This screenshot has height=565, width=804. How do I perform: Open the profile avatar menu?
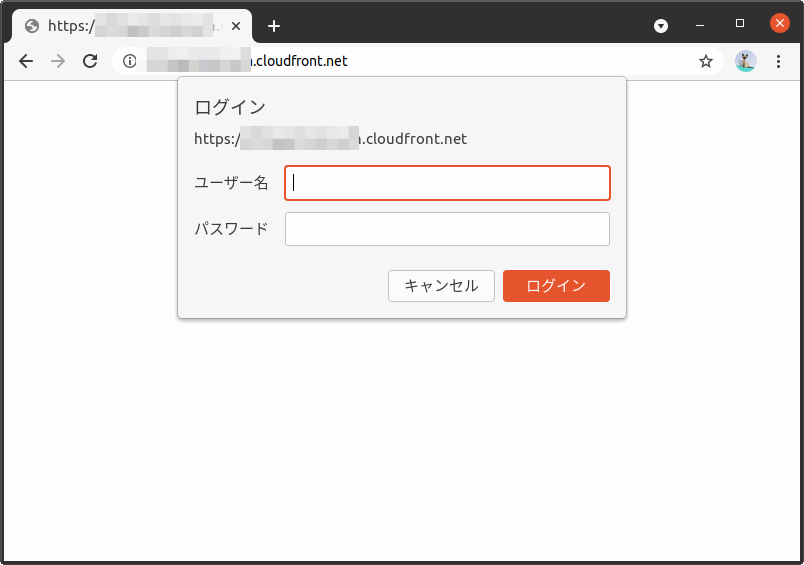pos(746,61)
